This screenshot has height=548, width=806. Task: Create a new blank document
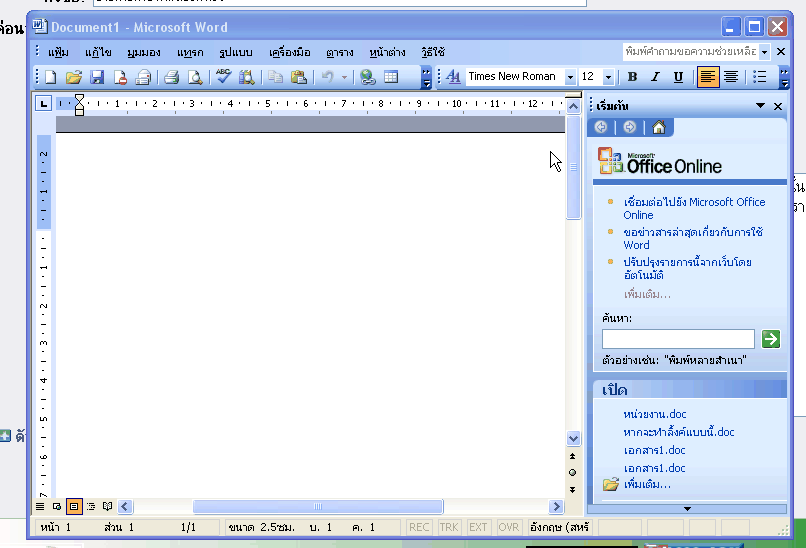50,77
